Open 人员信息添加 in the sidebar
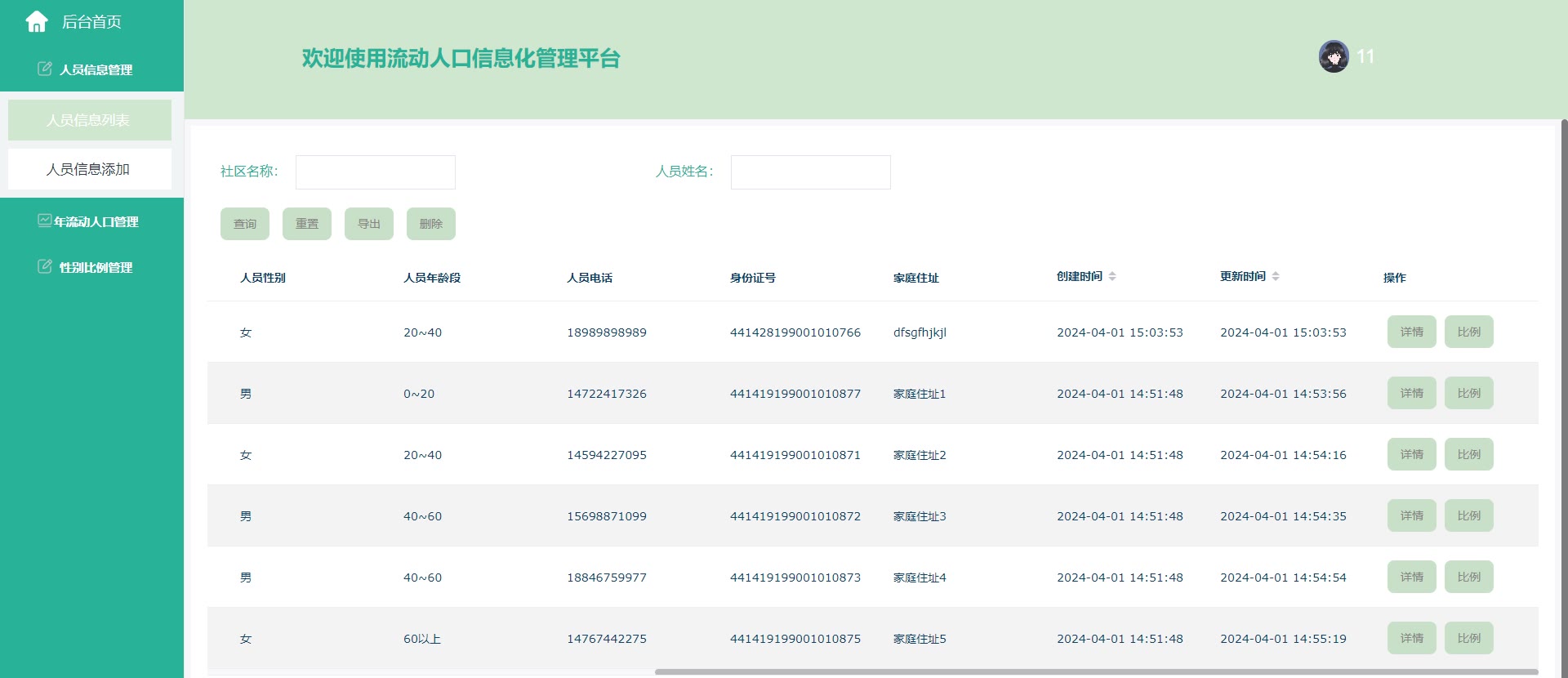1568x678 pixels. click(x=90, y=169)
